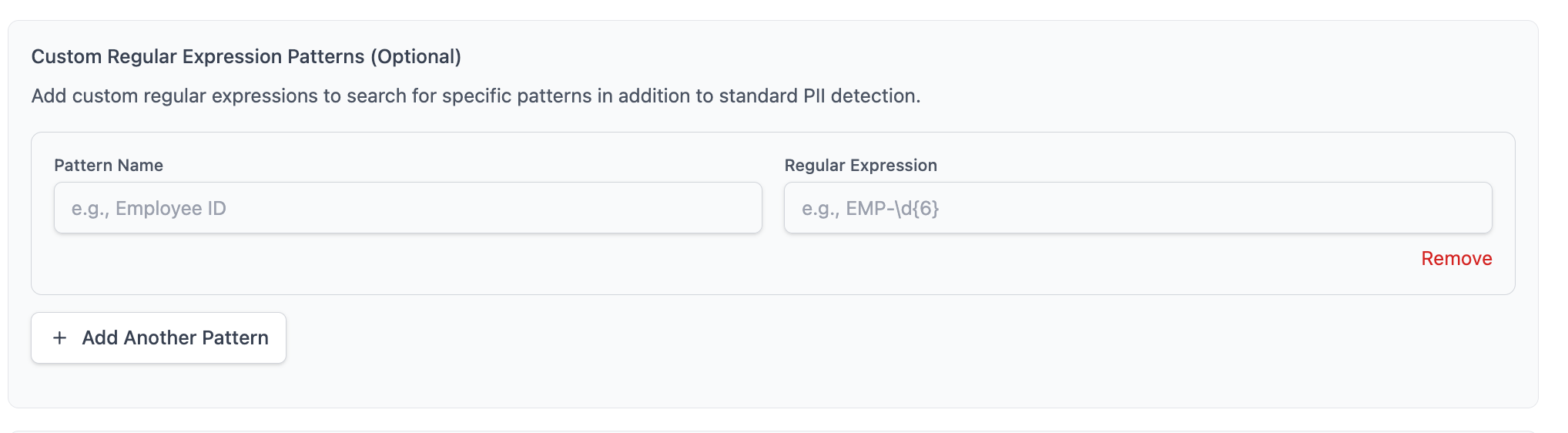Click the Custom Regular Expression Patterns heading

coord(246,57)
